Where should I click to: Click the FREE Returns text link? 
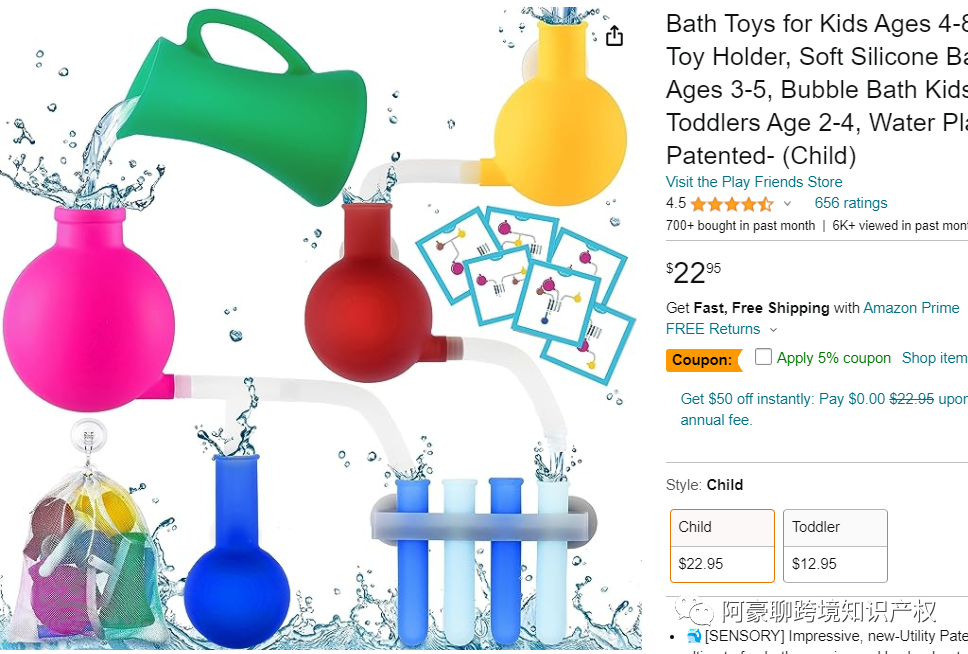point(712,329)
